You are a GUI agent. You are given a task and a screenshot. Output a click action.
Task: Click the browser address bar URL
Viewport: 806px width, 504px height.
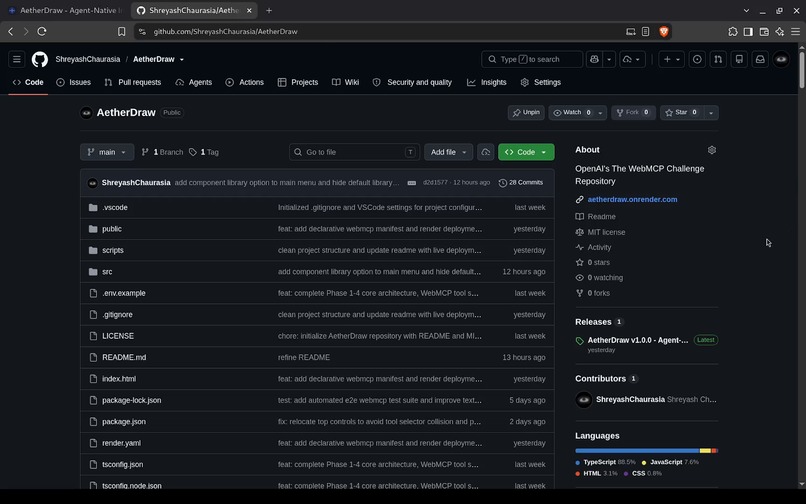[x=225, y=31]
